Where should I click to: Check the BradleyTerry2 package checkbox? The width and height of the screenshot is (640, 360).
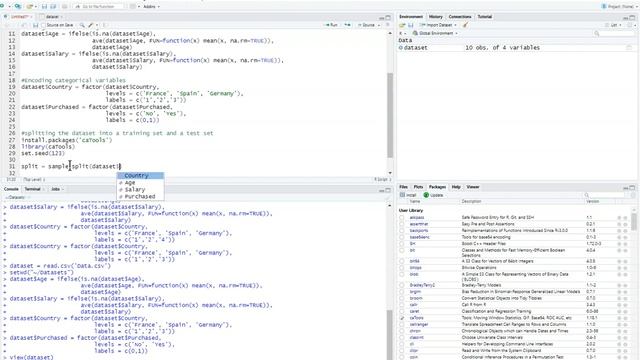coord(402,285)
